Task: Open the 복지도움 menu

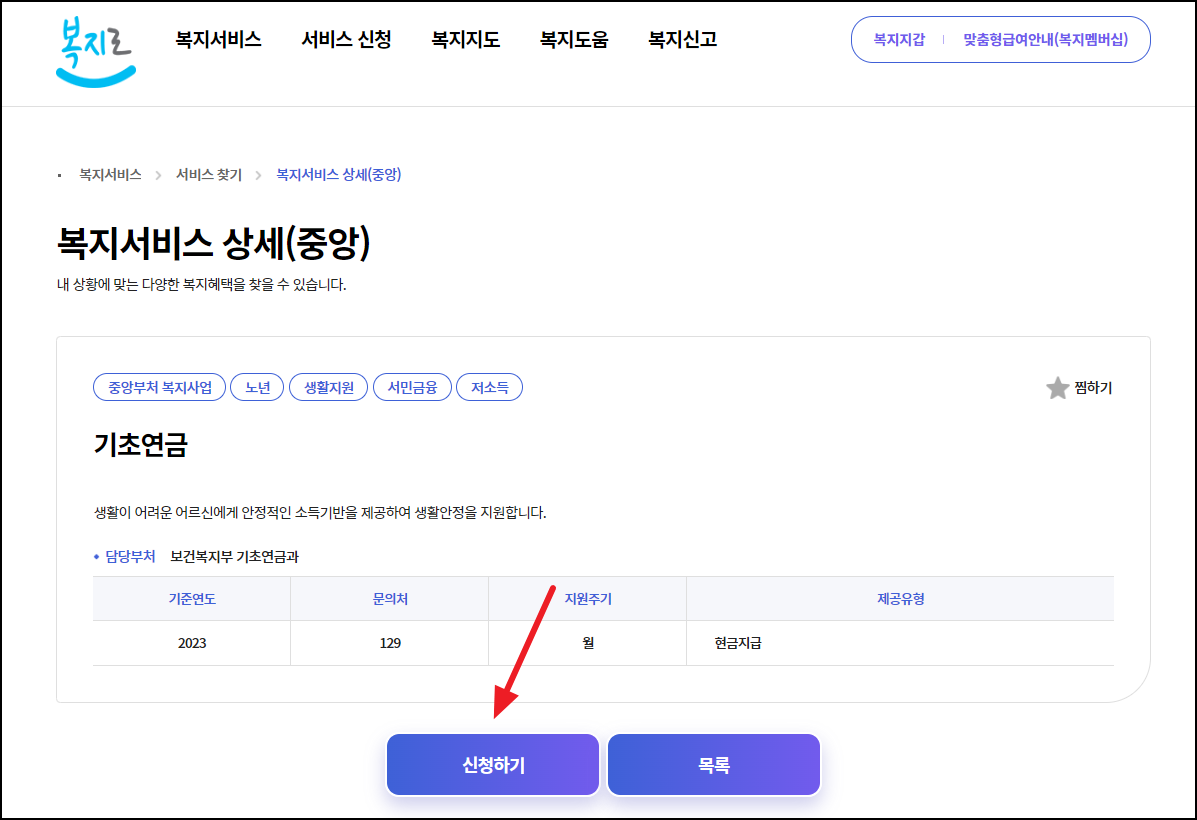Action: point(573,39)
